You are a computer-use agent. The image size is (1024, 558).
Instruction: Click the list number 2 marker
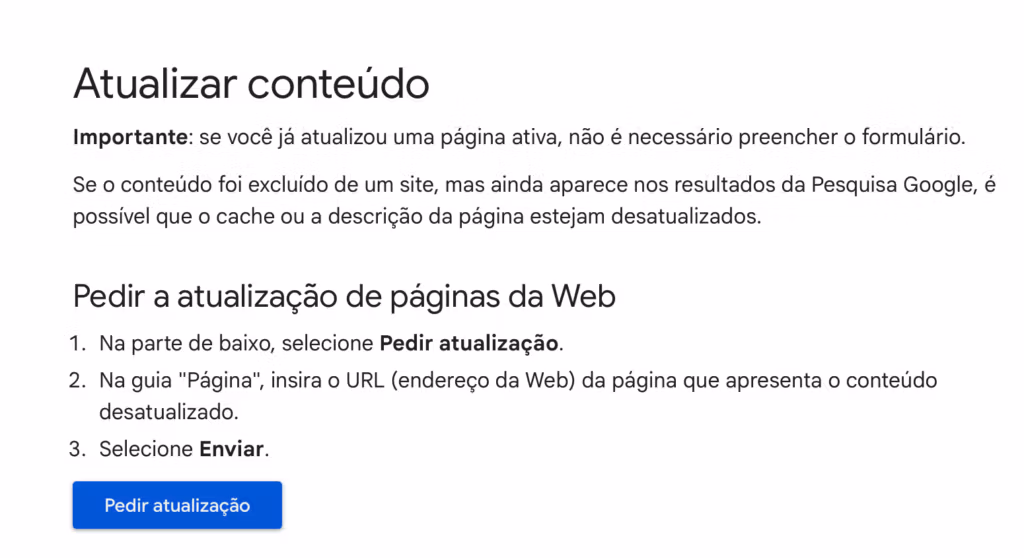coord(77,381)
